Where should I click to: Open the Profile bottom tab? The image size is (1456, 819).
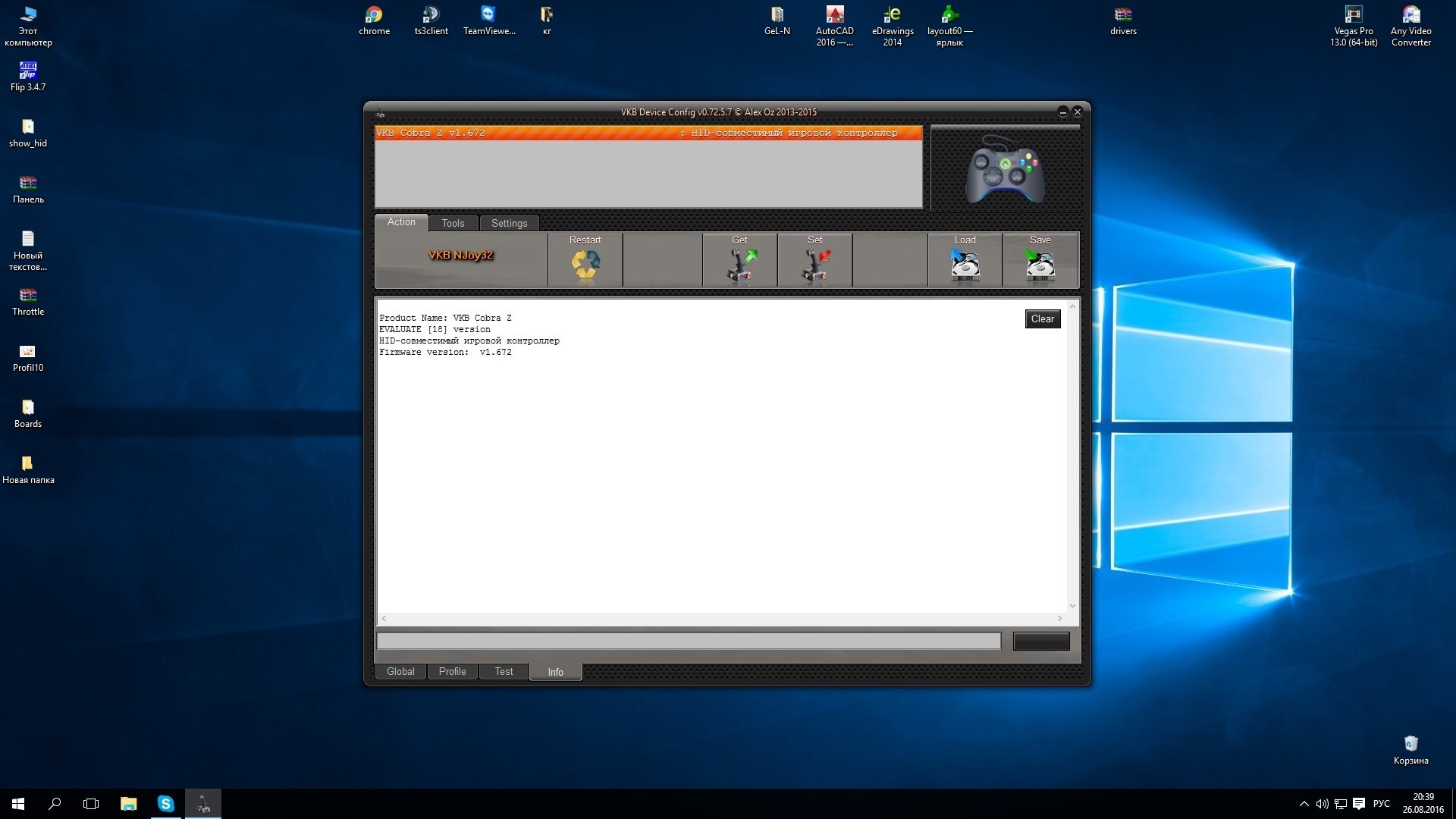452,671
